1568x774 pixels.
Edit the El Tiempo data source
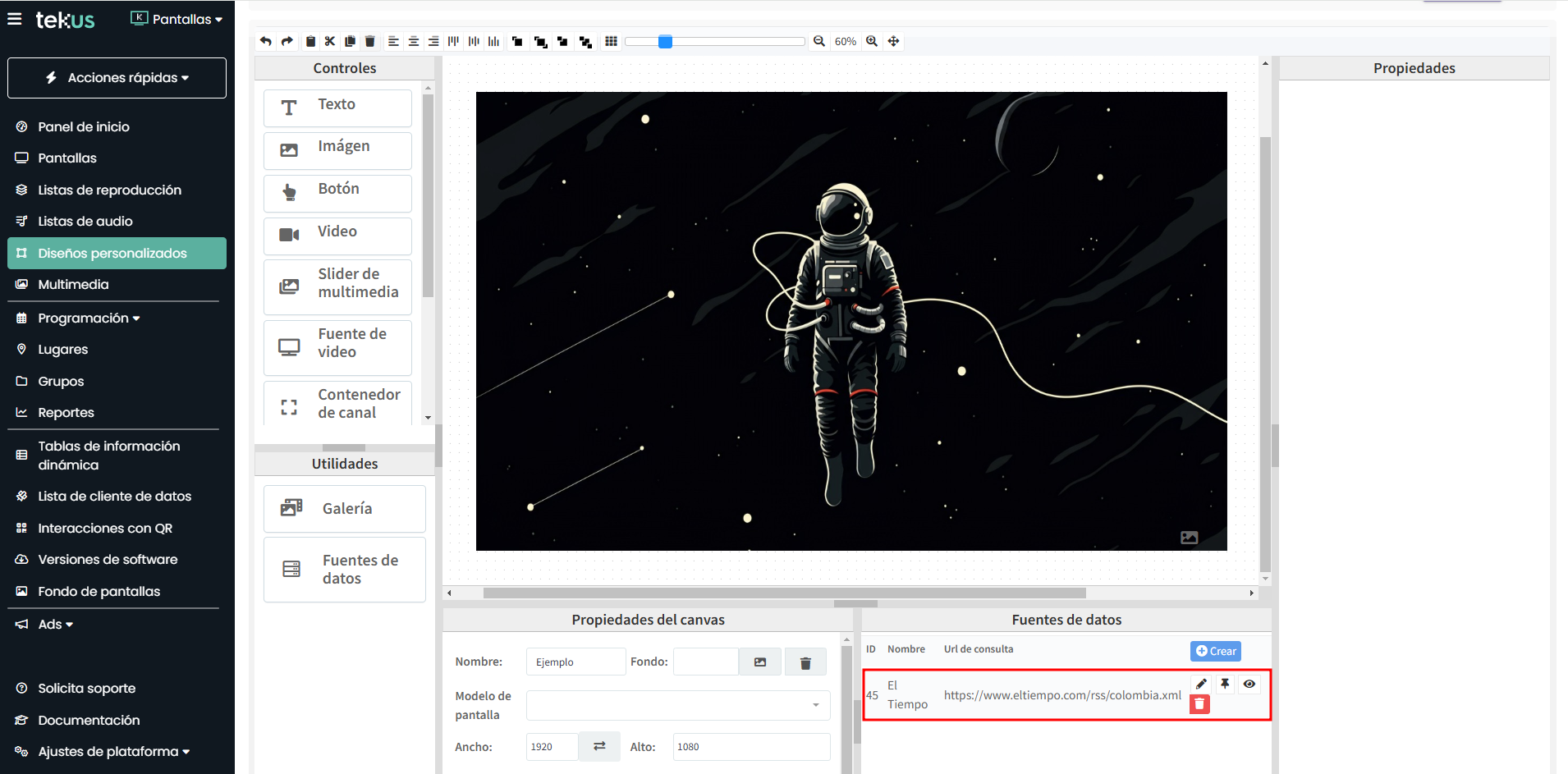point(1201,684)
